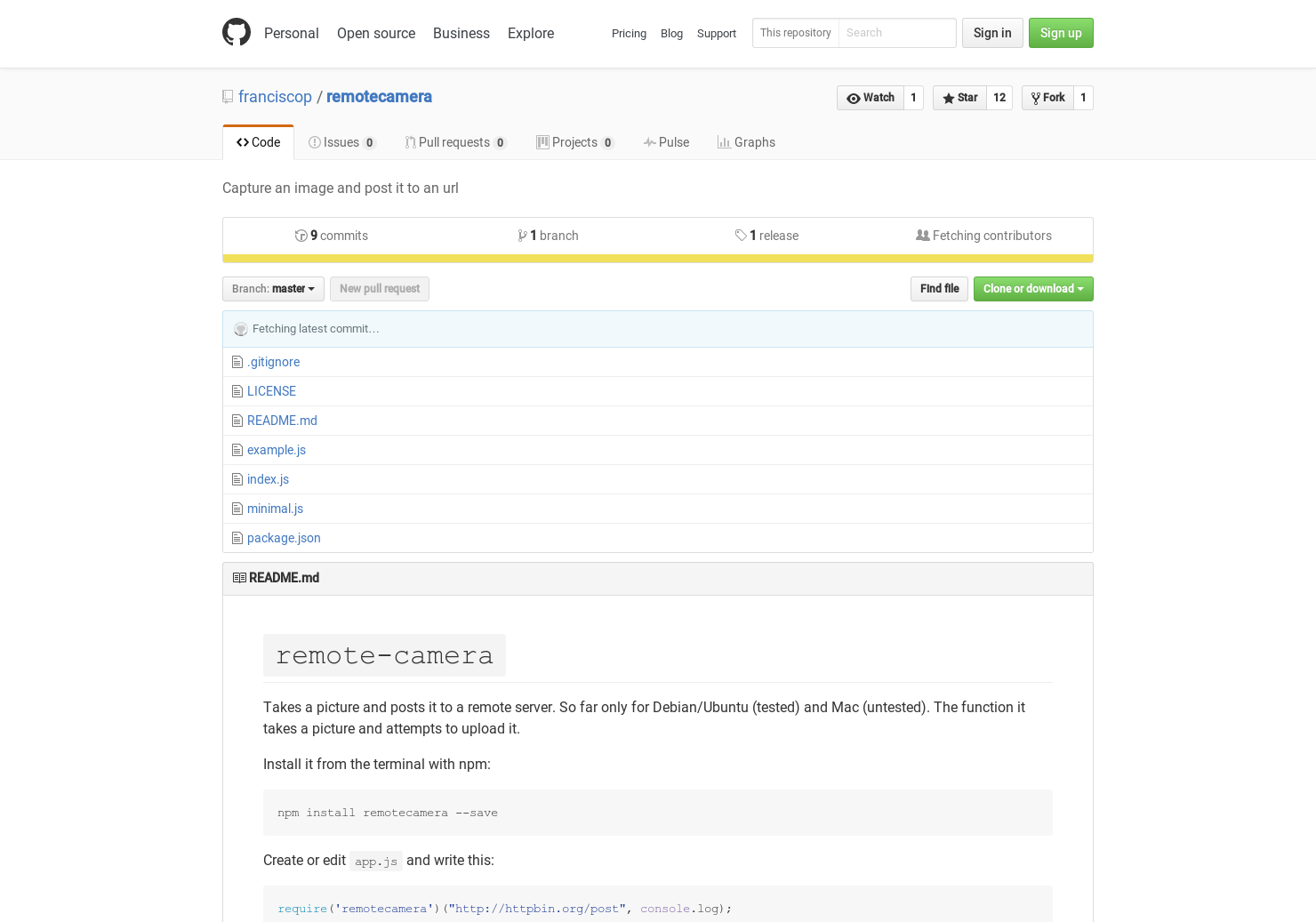Open the This repository search scope selector
Screen dimensions: 1316x922
(795, 33)
